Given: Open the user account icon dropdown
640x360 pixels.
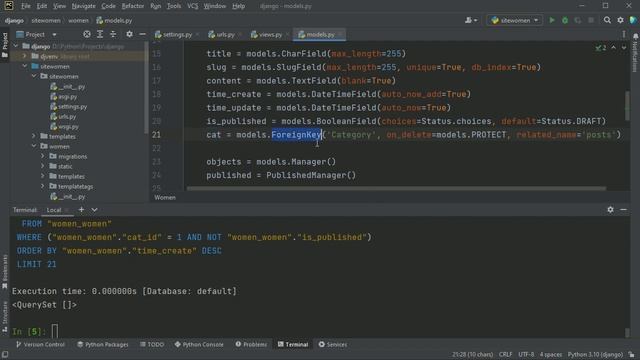Looking at the screenshot, I should (x=471, y=20).
